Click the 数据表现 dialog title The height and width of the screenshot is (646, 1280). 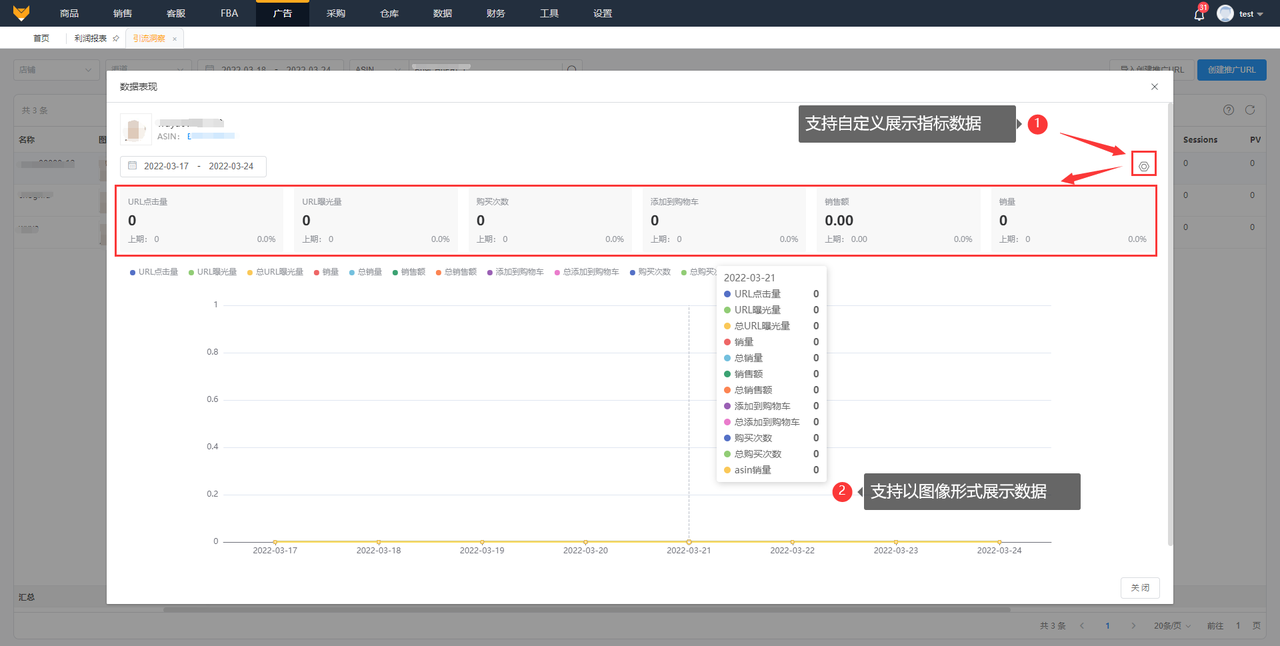pyautogui.click(x=138, y=87)
